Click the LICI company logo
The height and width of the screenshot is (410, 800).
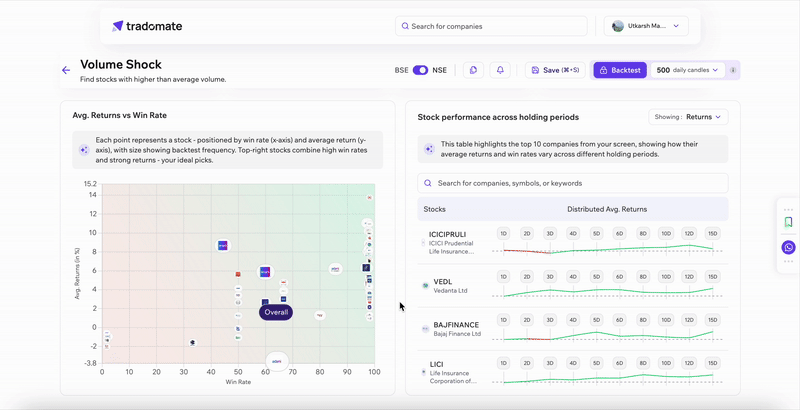(x=423, y=373)
